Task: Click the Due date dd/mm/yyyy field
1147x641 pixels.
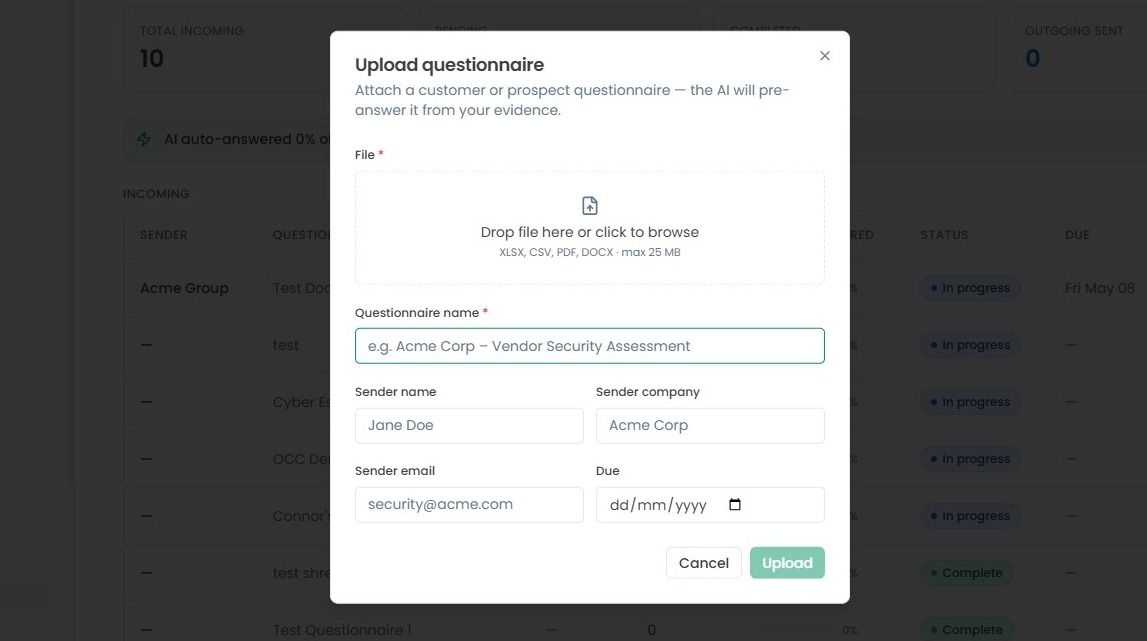Action: pos(710,504)
